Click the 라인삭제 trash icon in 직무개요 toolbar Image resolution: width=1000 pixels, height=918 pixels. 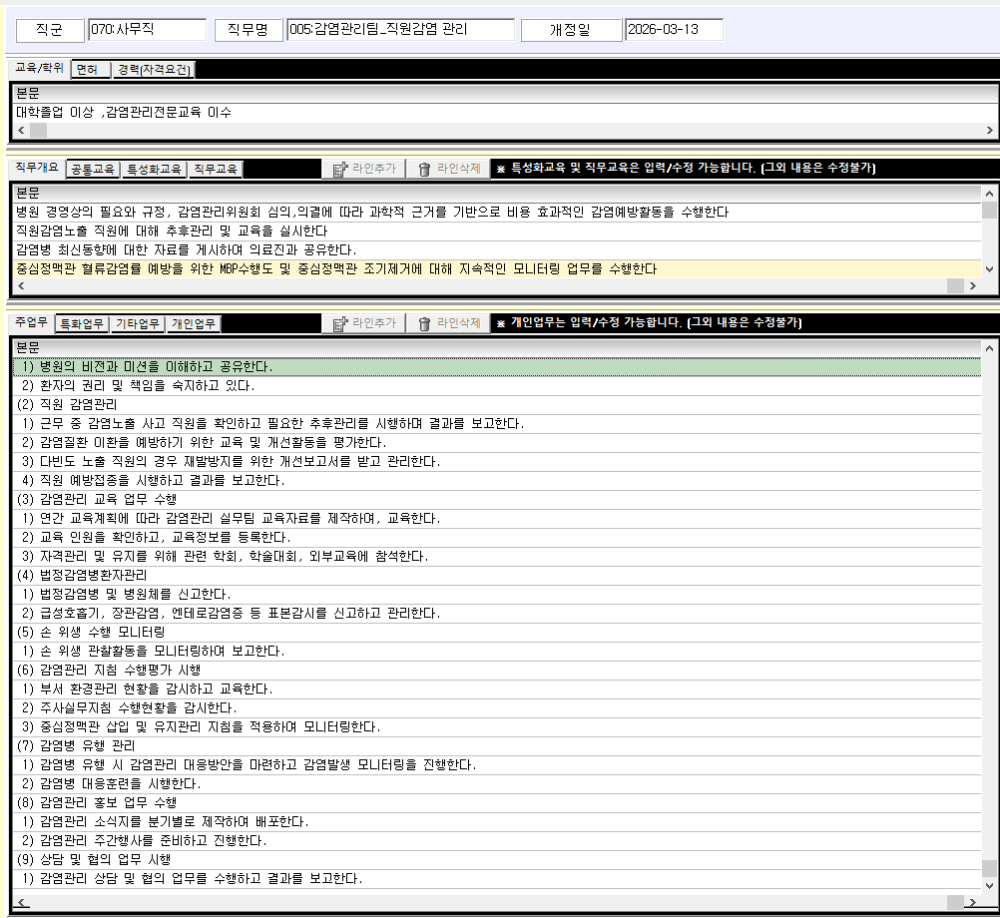tap(424, 170)
